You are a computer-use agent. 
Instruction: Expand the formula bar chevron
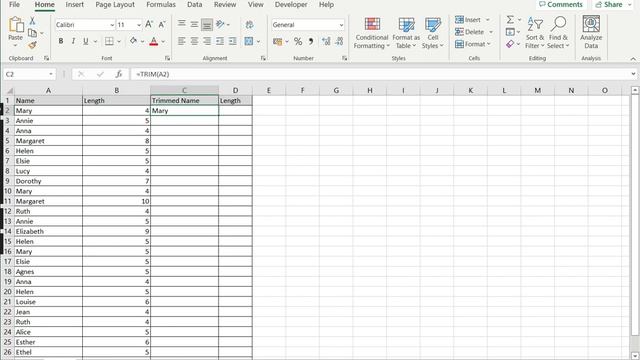(633, 74)
